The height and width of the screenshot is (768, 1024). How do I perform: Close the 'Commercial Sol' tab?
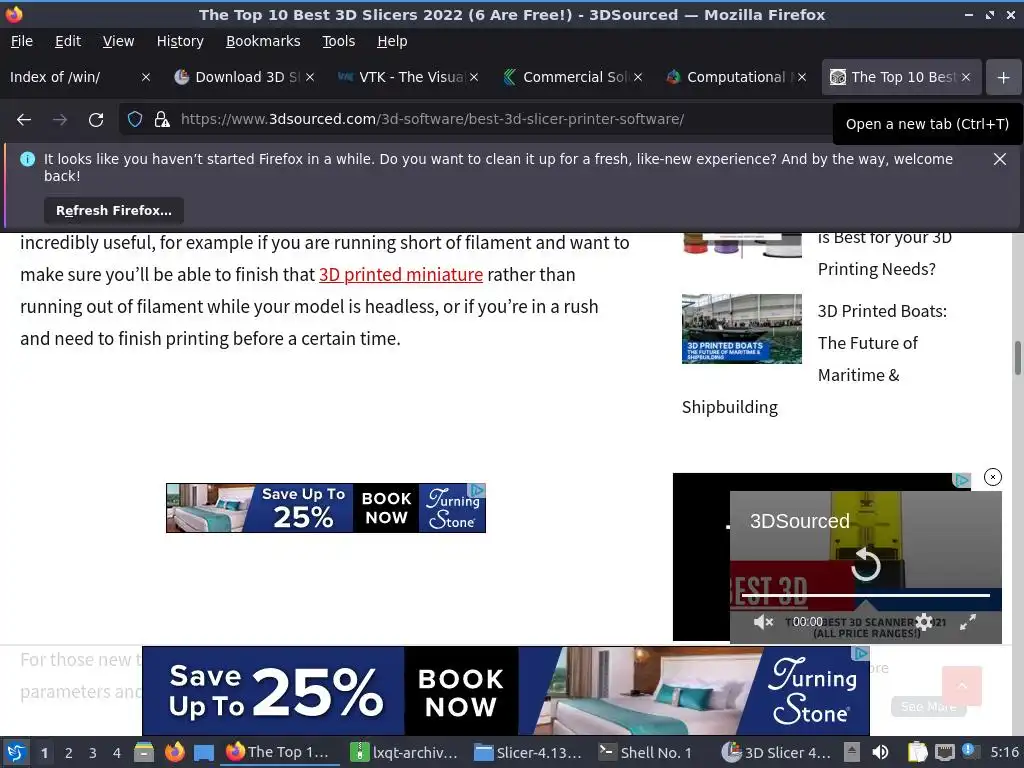point(638,77)
